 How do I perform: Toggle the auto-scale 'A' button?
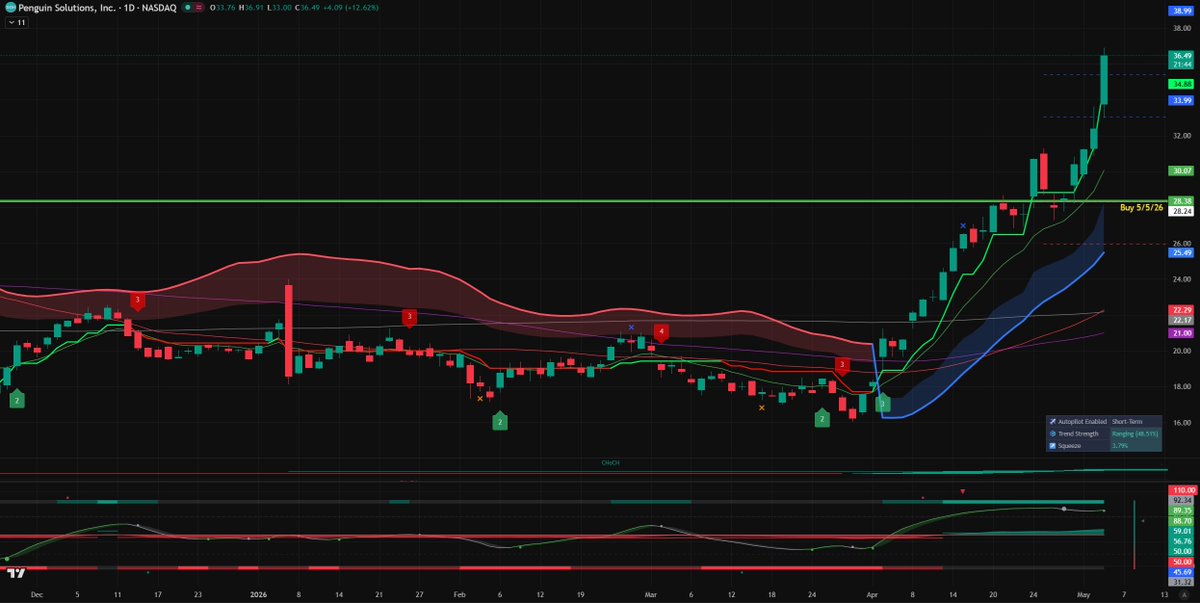coord(1184,594)
